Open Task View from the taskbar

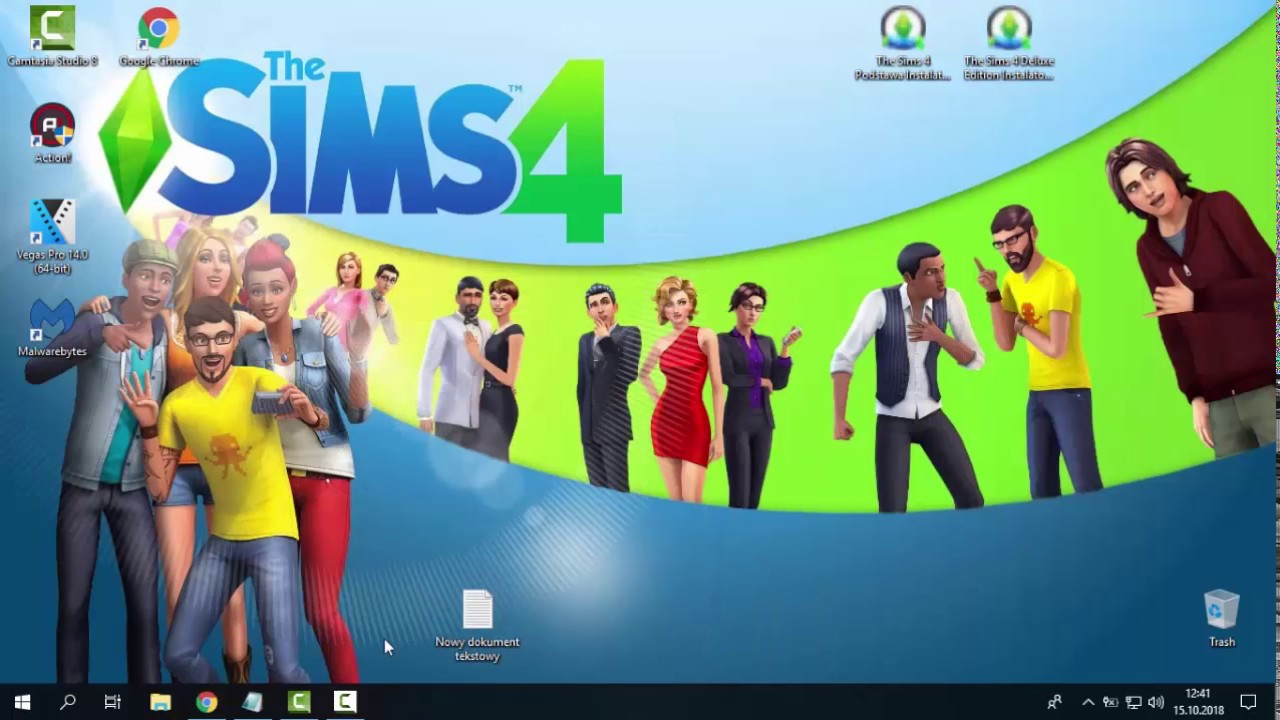(x=113, y=702)
